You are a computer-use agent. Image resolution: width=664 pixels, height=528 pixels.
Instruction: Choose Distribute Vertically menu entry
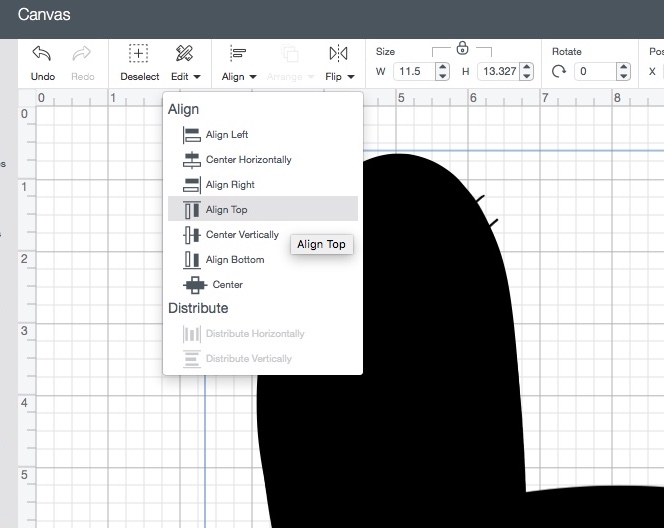[263, 359]
